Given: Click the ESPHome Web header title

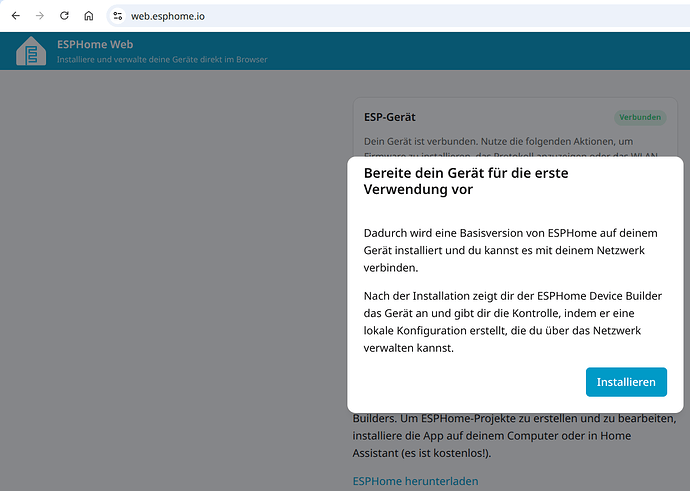Looking at the screenshot, I should click(x=95, y=44).
